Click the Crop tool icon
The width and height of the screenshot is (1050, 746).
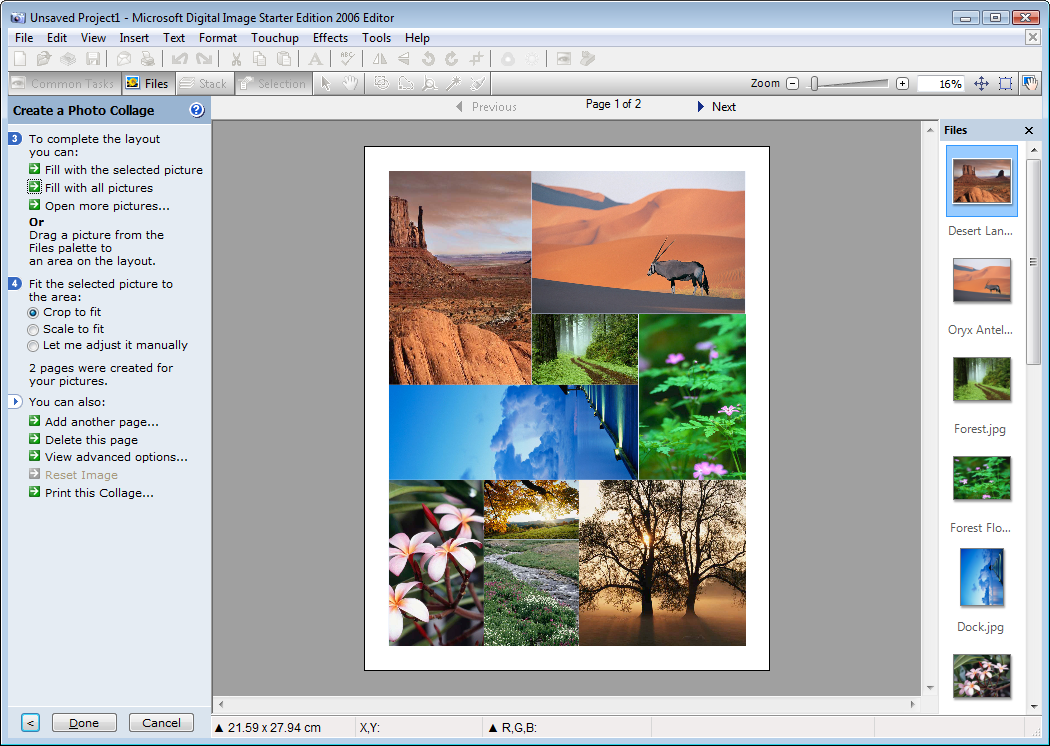476,59
